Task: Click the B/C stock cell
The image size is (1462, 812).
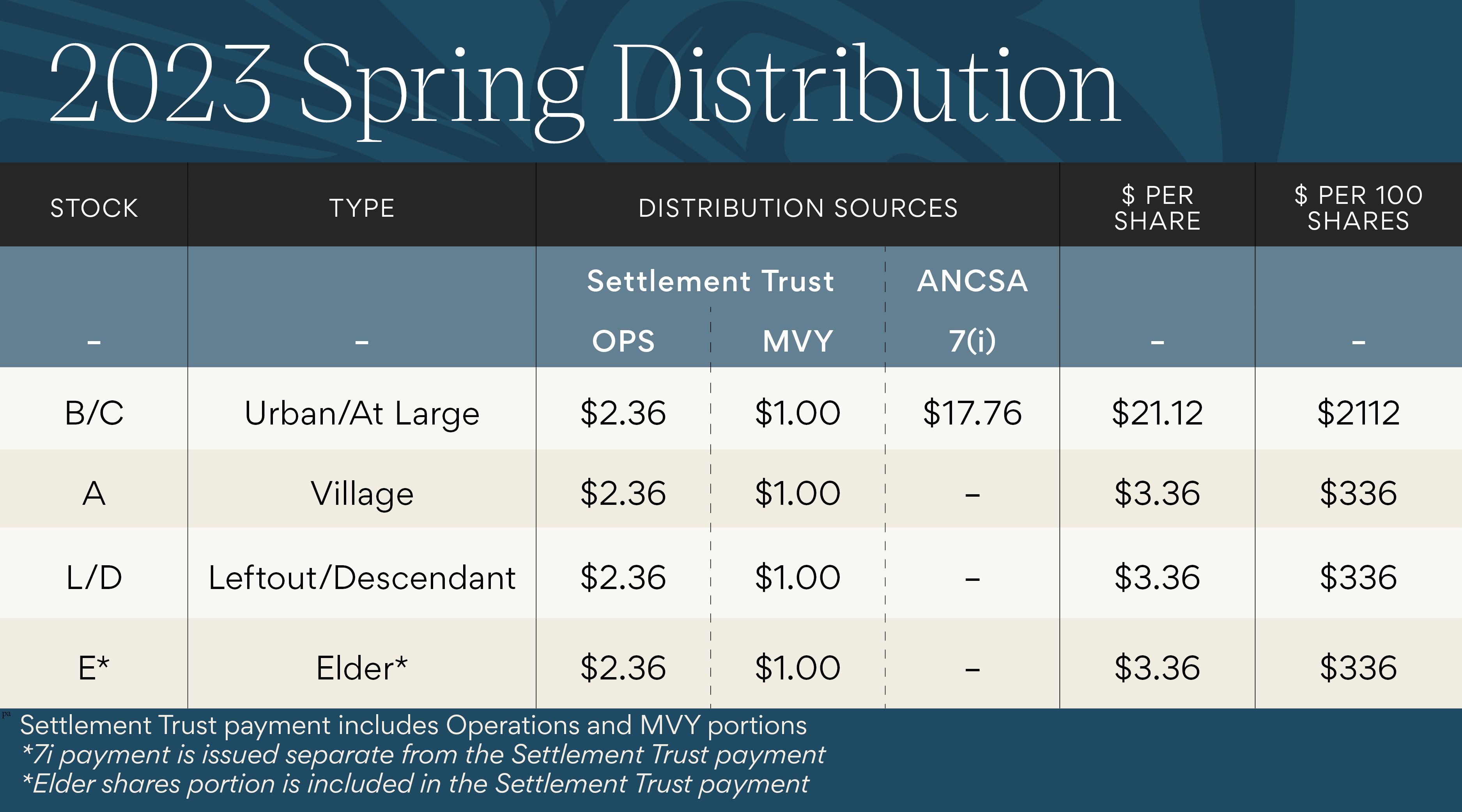Action: (x=94, y=412)
